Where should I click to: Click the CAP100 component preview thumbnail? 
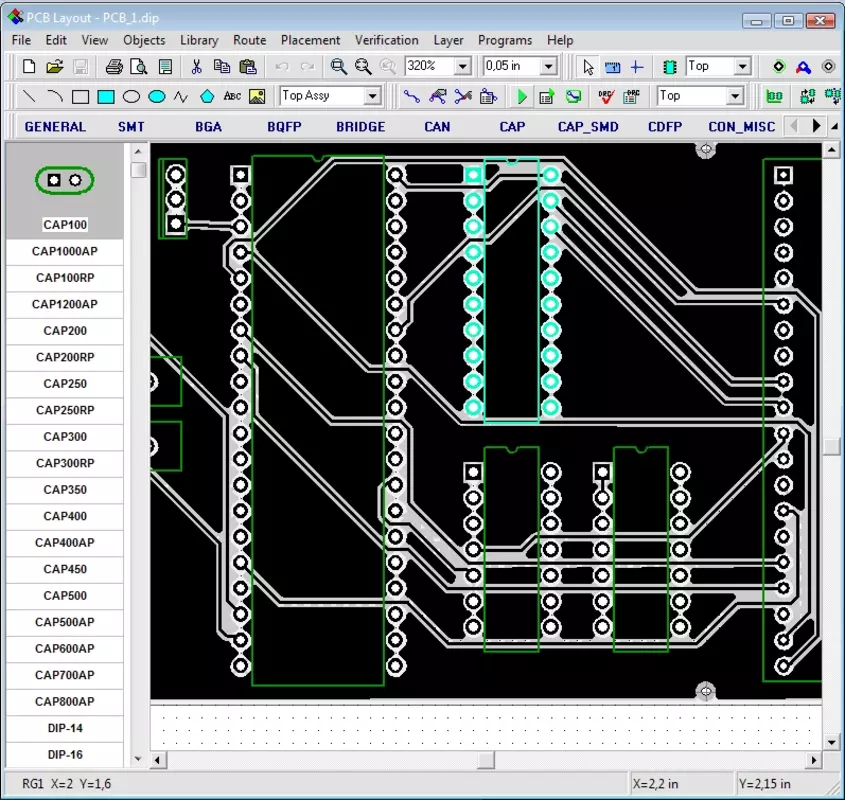coord(65,180)
